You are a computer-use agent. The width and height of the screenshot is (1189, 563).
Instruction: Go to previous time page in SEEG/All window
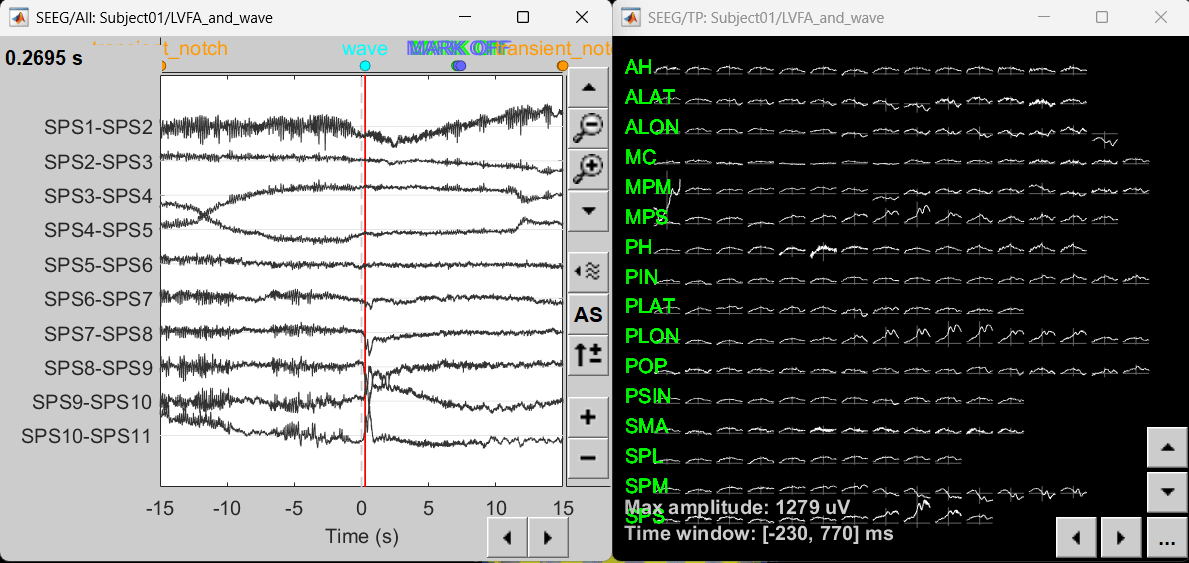(x=507, y=537)
